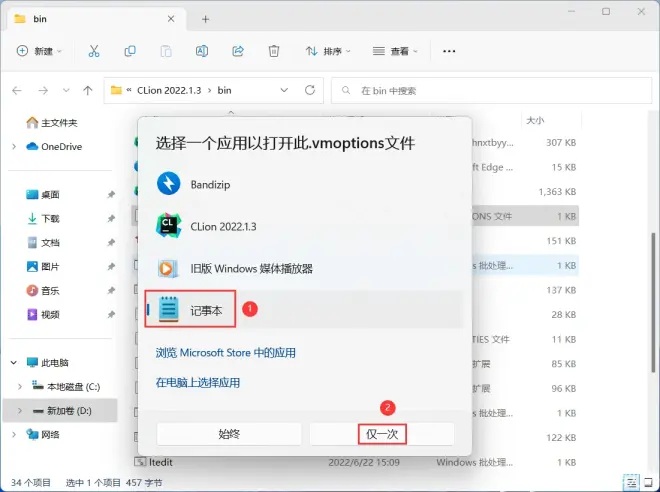Switch to large thumbnails view icon
This screenshot has height=492, width=660.
(x=649, y=483)
